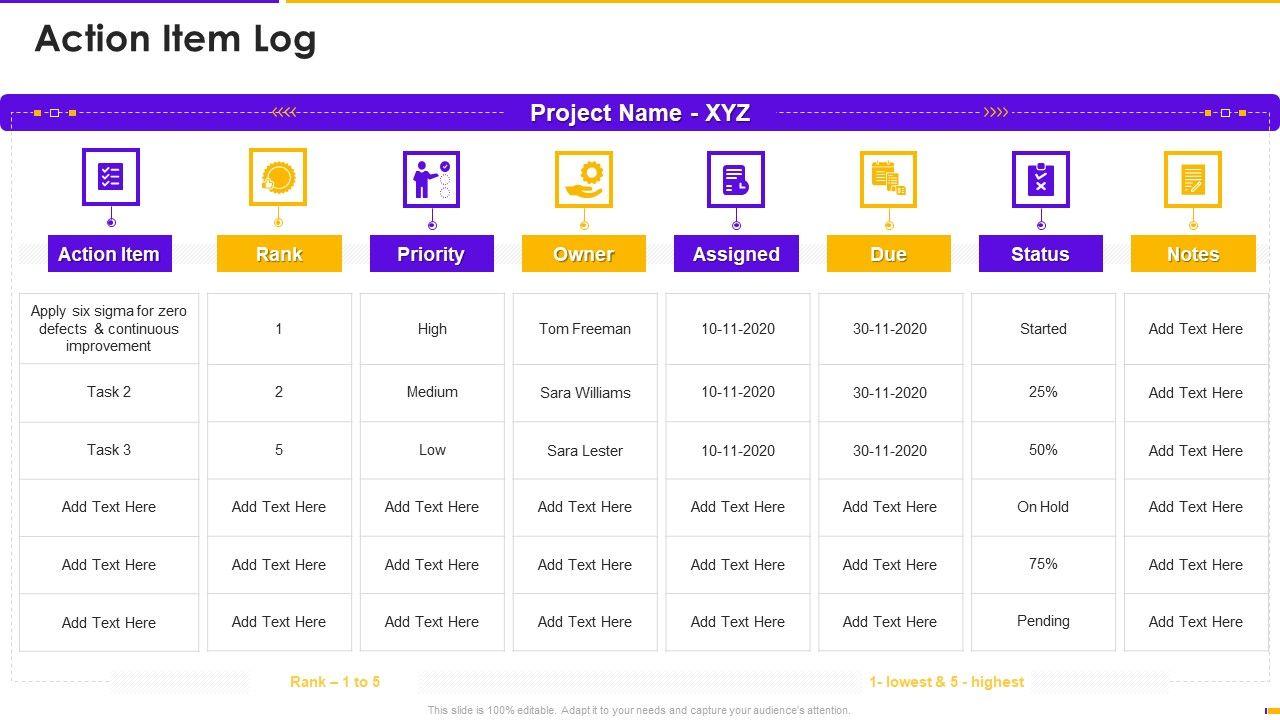Image resolution: width=1280 pixels, height=720 pixels.
Task: Click the owner "Sara Lester"
Action: [x=585, y=451]
